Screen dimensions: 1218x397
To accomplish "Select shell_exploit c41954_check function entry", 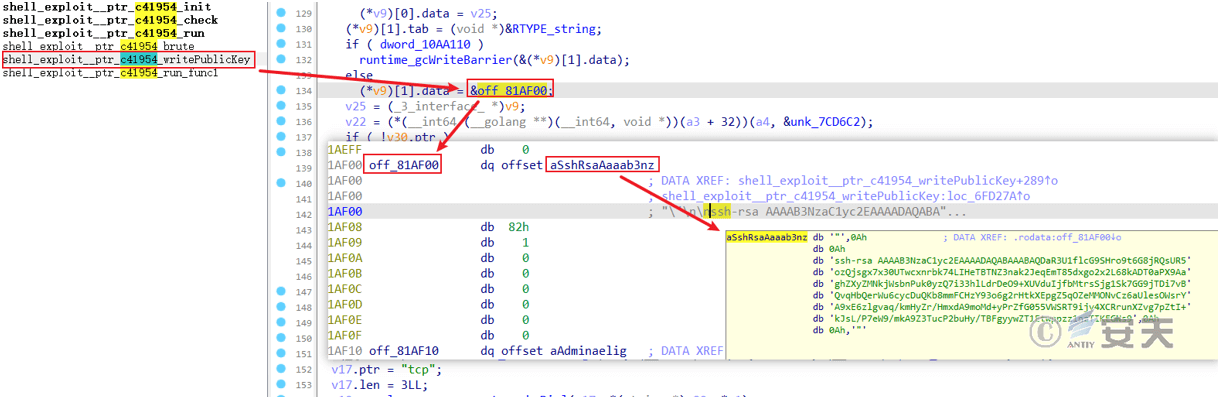I will tap(110, 19).
